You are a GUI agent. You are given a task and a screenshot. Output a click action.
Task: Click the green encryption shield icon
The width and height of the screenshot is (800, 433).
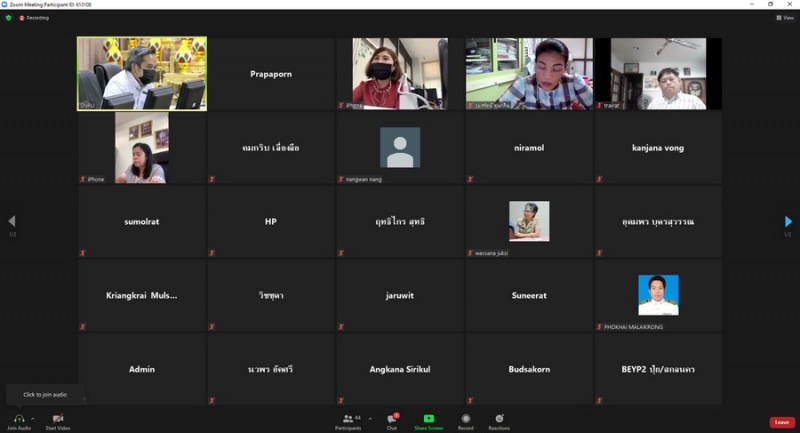tap(8, 18)
